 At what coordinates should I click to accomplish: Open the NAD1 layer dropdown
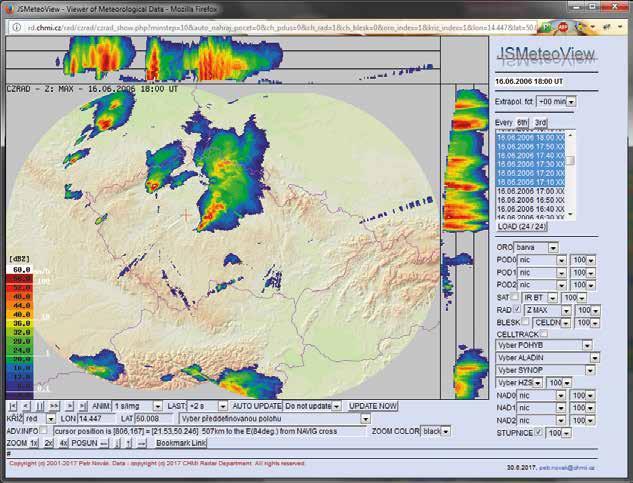tap(541, 408)
